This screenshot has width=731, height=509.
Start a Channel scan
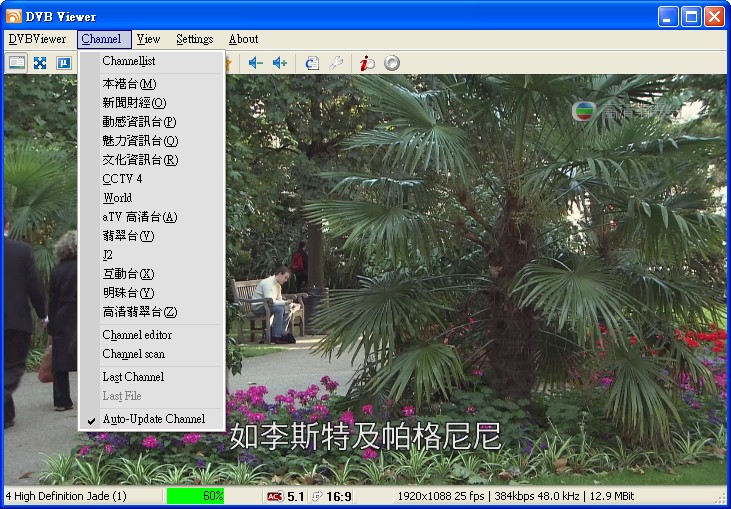pyautogui.click(x=133, y=354)
